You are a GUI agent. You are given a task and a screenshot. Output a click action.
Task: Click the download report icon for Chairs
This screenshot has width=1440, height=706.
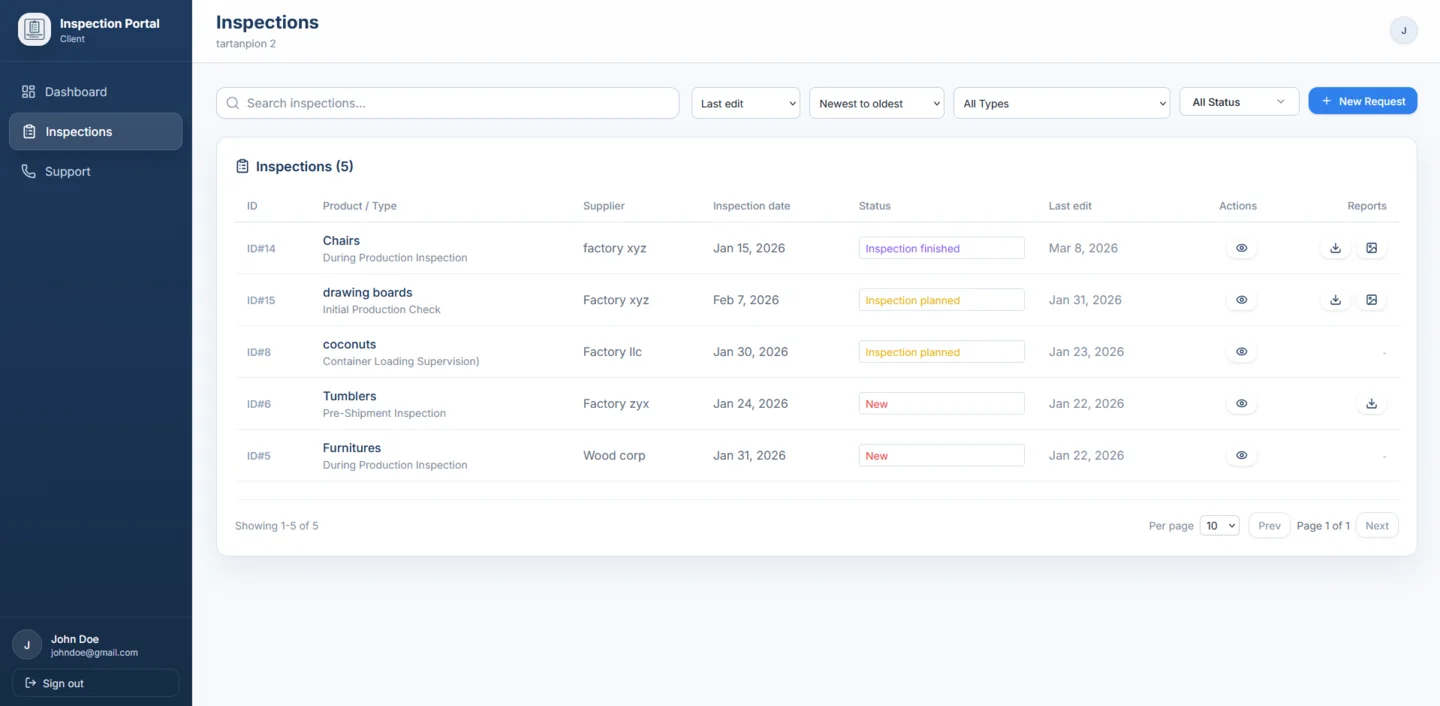click(1335, 248)
